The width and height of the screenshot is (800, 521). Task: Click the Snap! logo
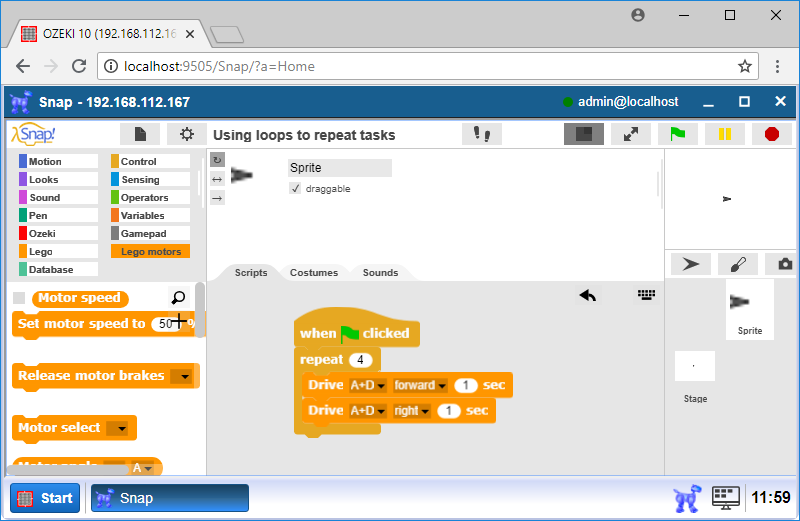34,134
